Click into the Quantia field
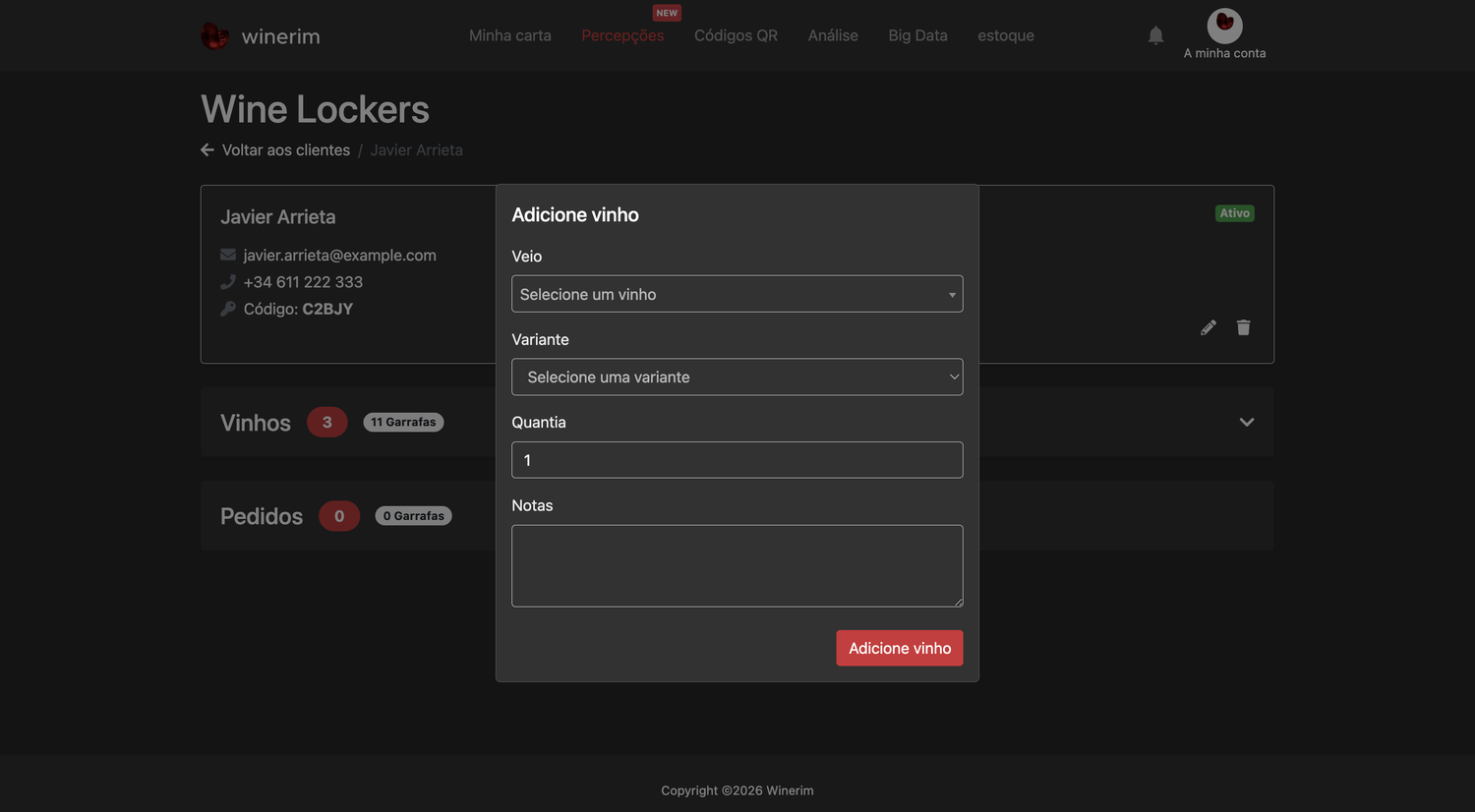Screen dimensions: 1475x812 click(x=737, y=460)
